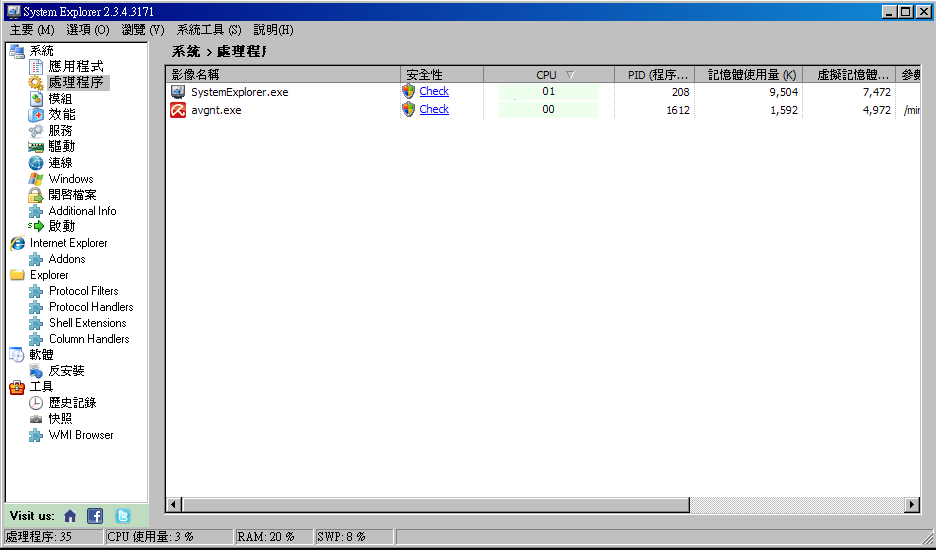Click the 驅動 hardware icon
936x550 pixels.
[x=36, y=147]
